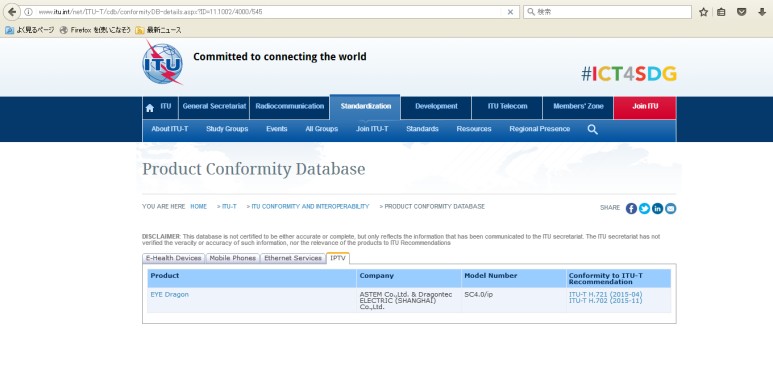This screenshot has width=773, height=379.
Task: Open downloads arrow in browser toolbar
Action: 762,12
